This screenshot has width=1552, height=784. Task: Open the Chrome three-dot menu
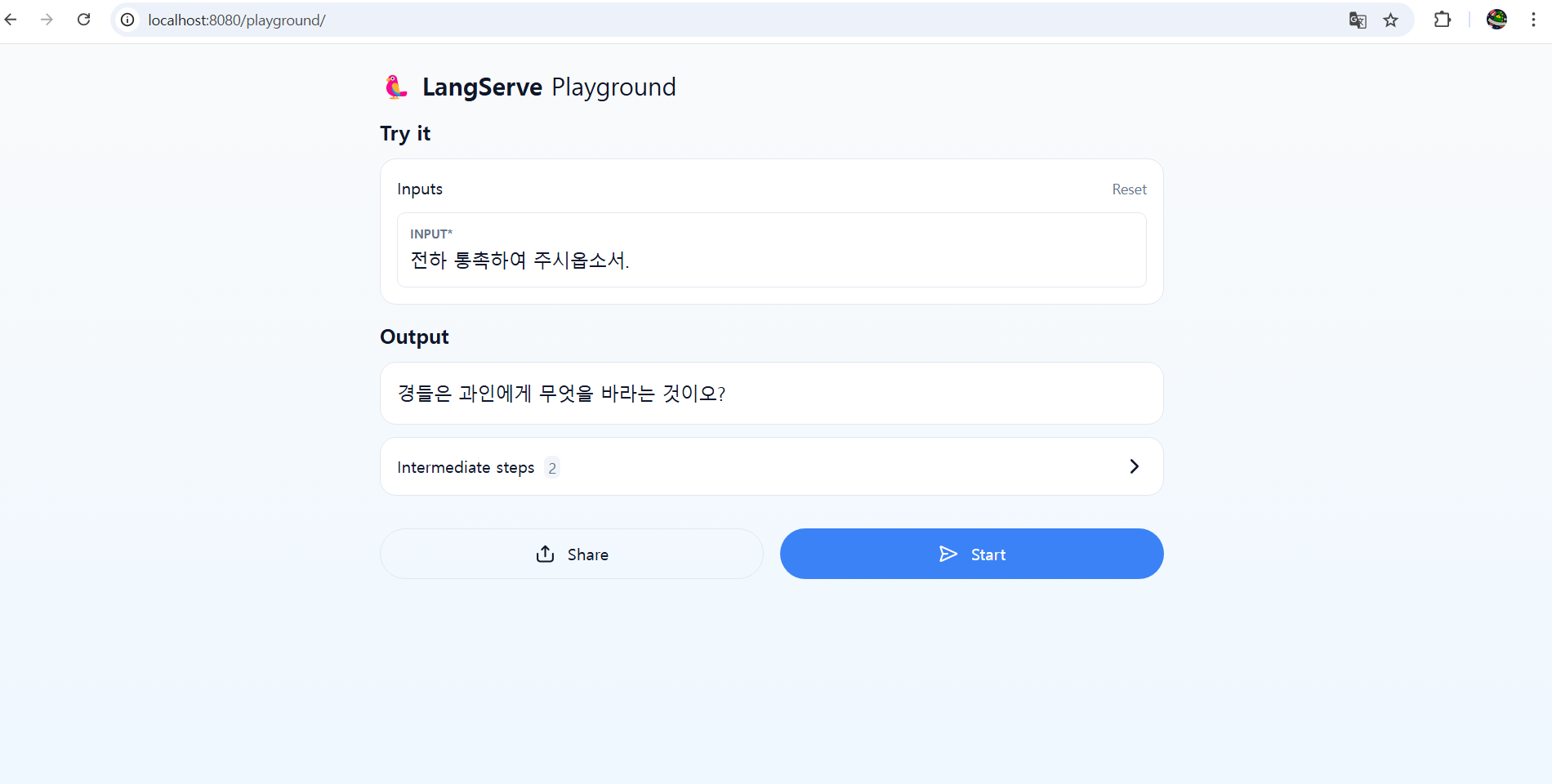(1533, 20)
